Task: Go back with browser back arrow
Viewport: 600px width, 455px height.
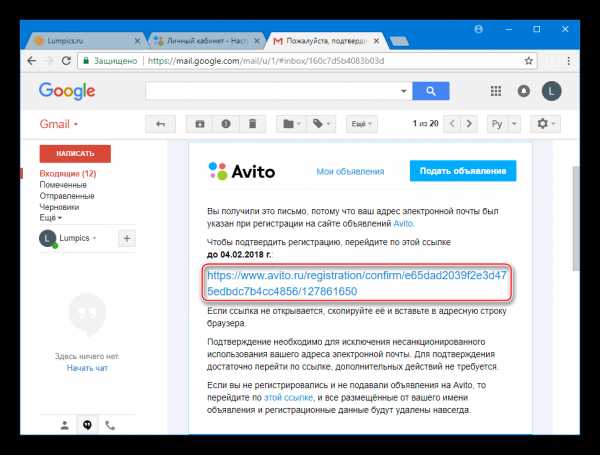Action: click(x=32, y=61)
